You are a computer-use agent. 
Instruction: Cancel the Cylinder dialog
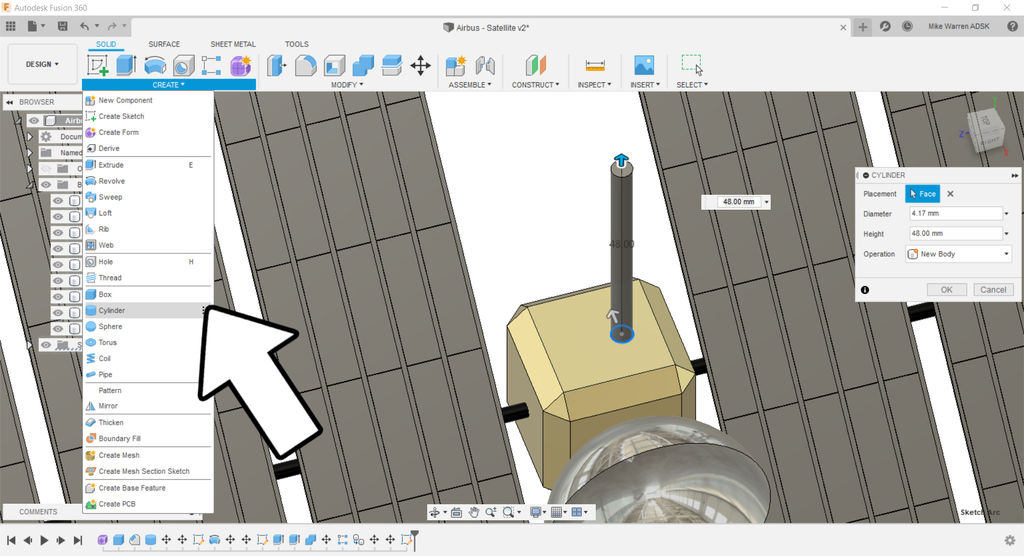point(993,289)
